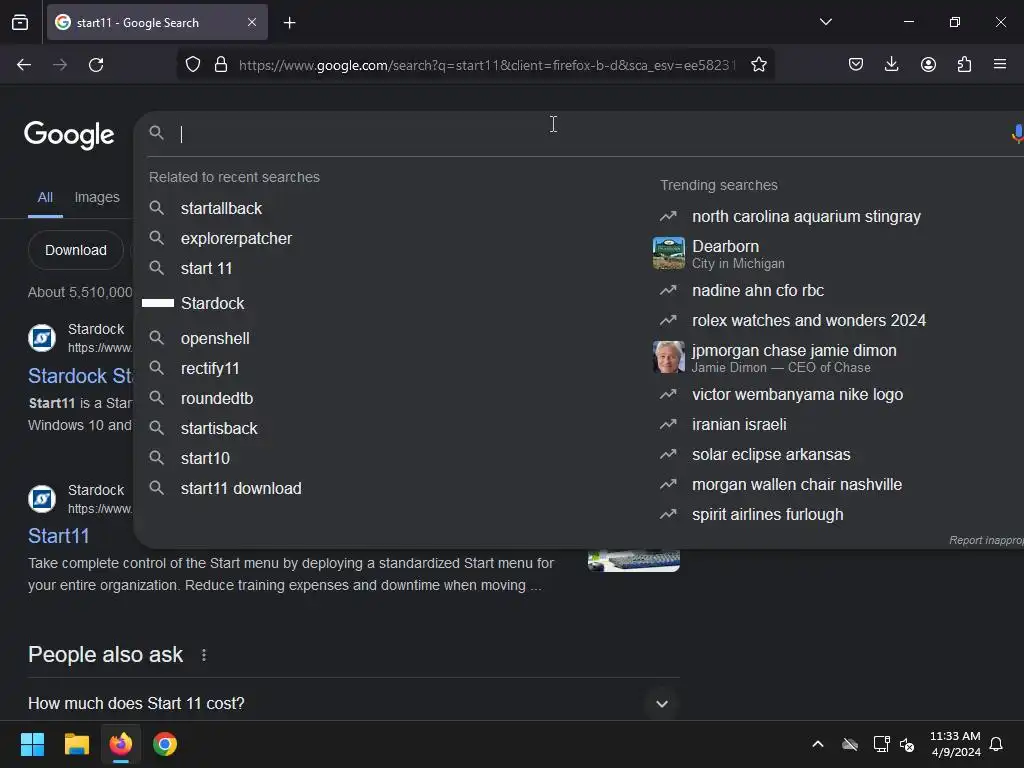
Task: Open trending 'iranian israeli'
Action: tap(739, 424)
